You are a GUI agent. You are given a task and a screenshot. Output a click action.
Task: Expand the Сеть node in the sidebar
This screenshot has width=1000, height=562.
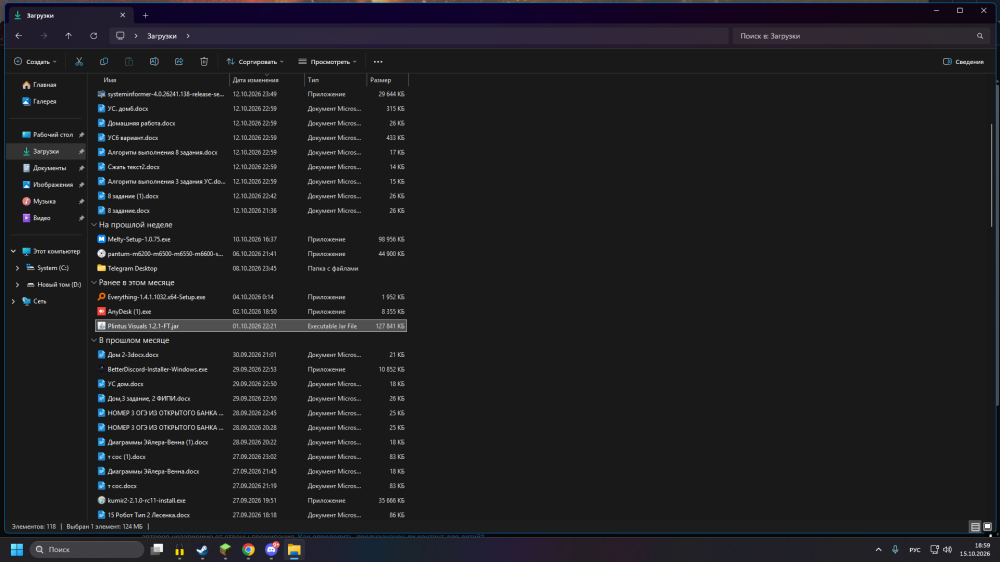[13, 301]
